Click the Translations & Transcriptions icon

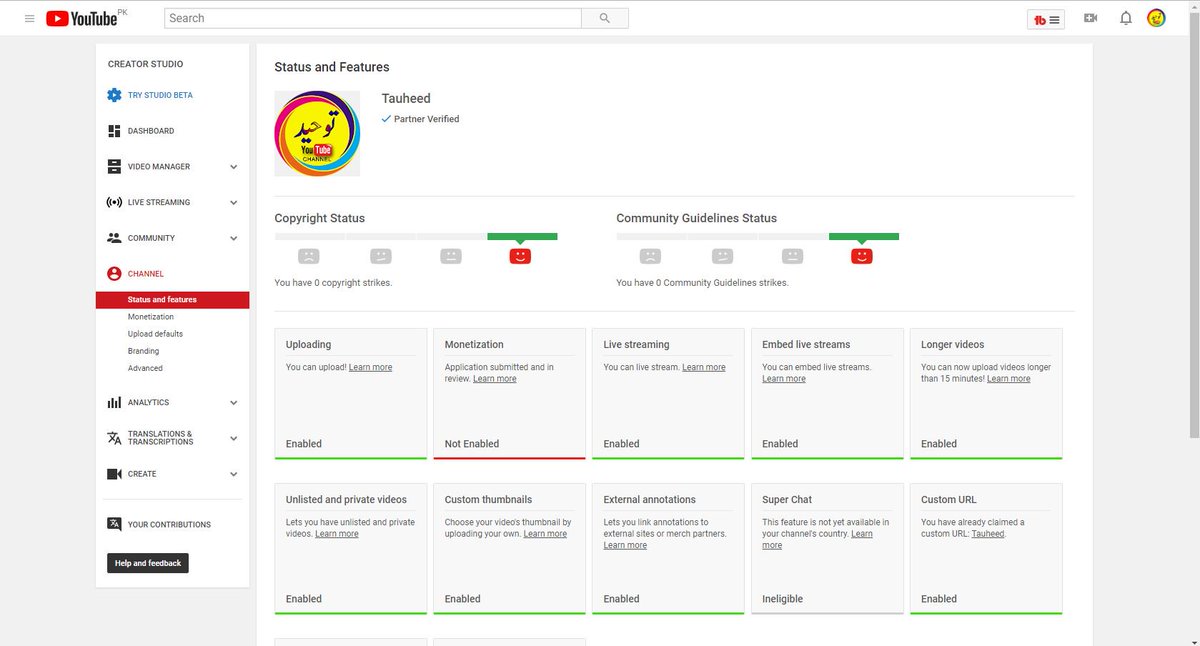coord(114,438)
